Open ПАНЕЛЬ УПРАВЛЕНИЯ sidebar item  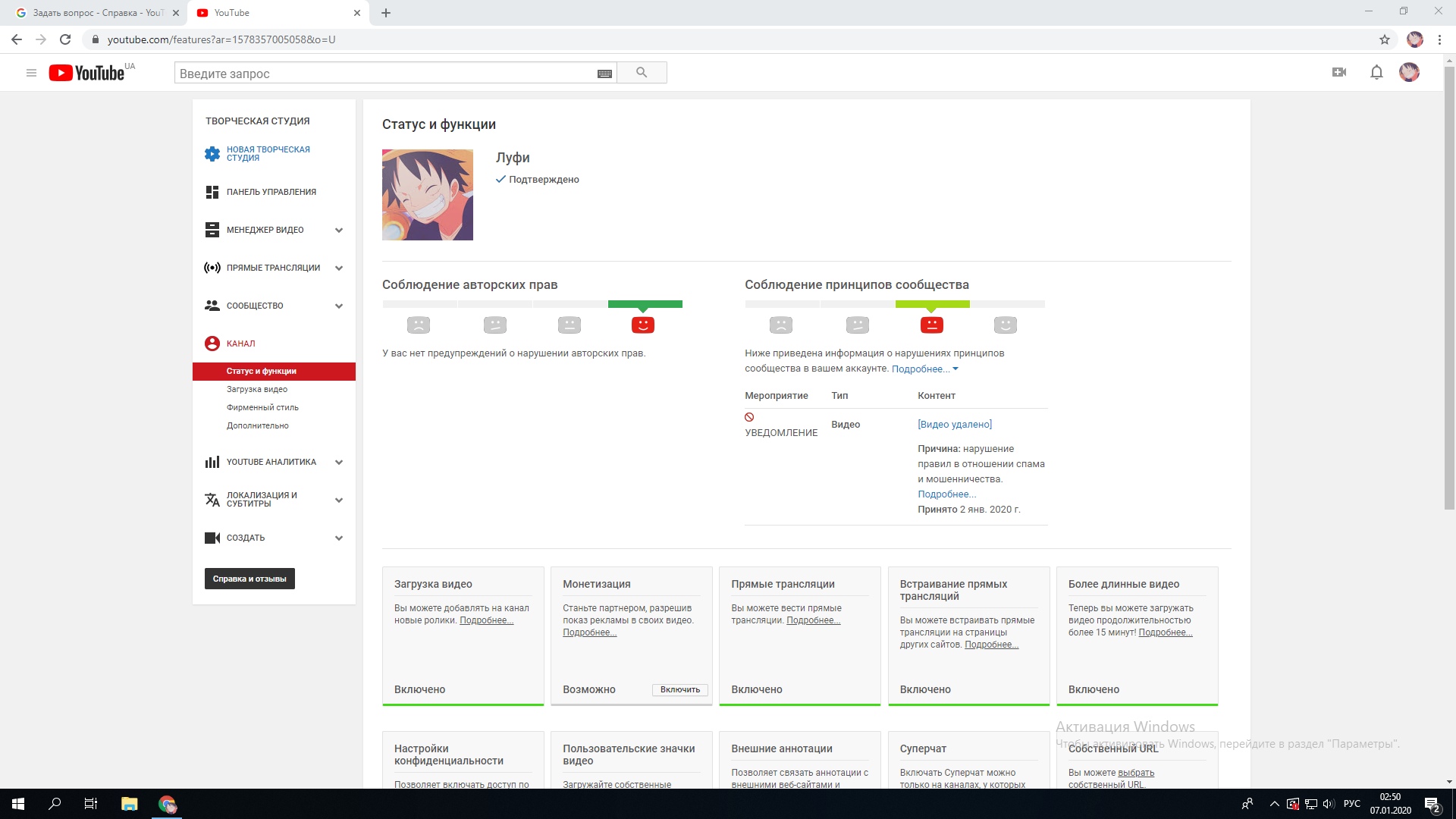(271, 192)
